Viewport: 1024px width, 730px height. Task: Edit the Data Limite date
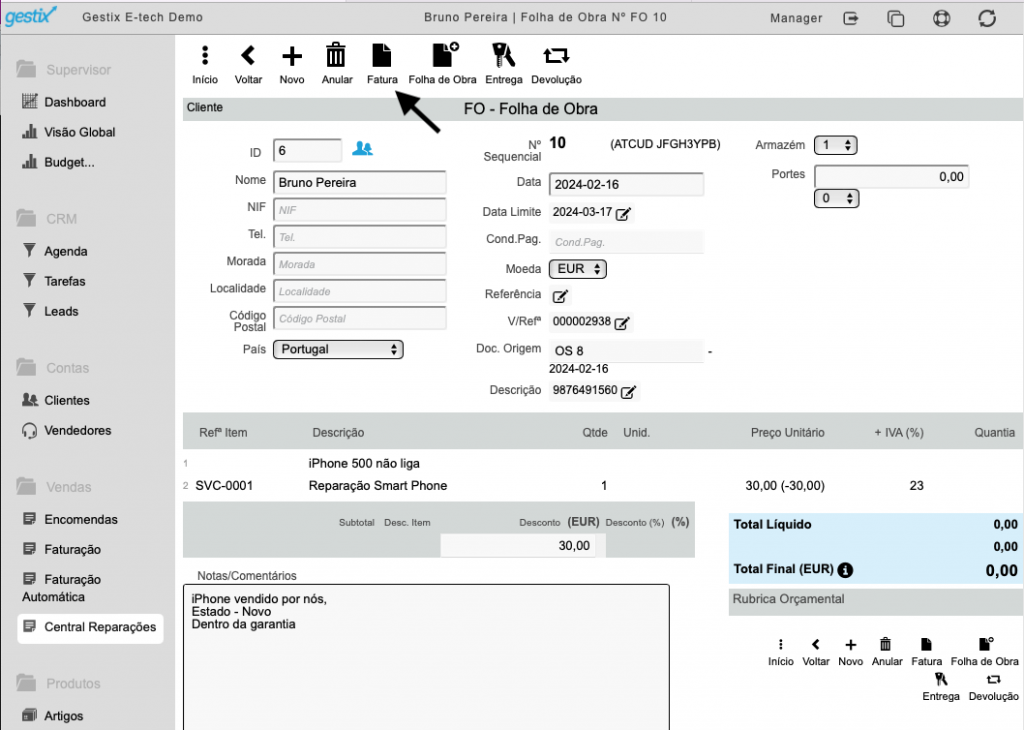[x=624, y=214]
